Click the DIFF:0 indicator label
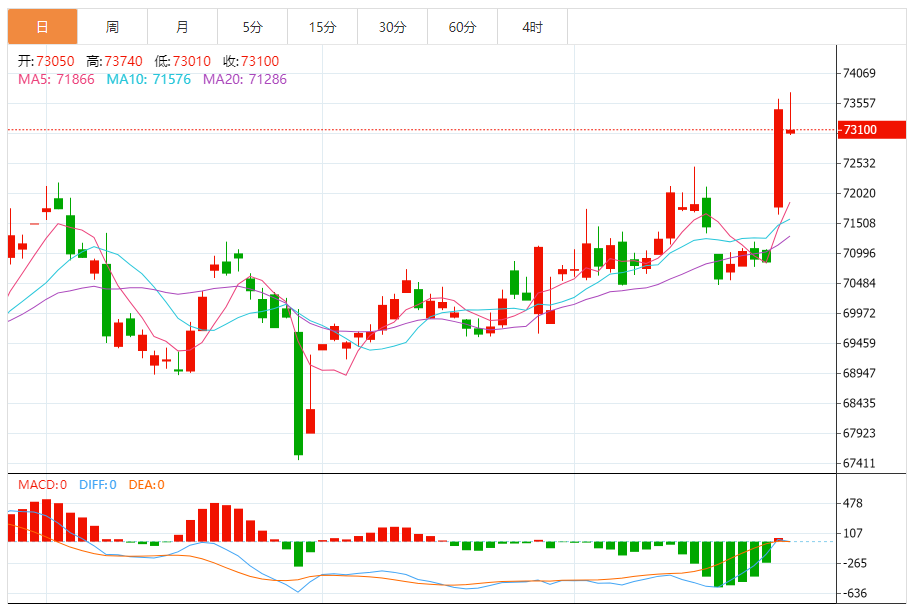The image size is (911, 604). click(98, 484)
